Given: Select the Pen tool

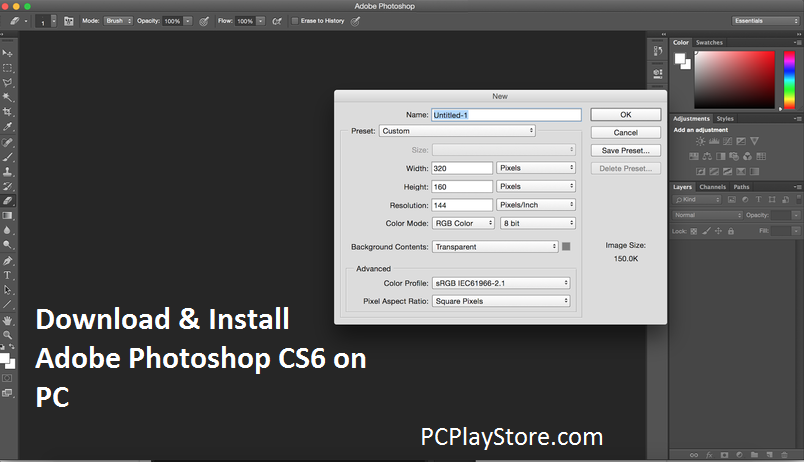Looking at the screenshot, I should click(8, 260).
